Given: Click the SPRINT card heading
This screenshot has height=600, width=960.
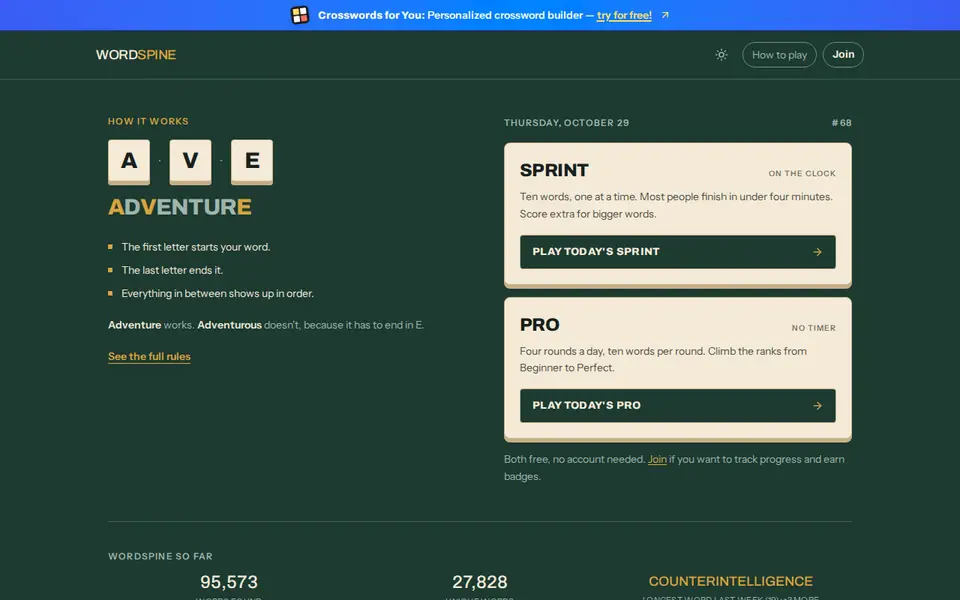Looking at the screenshot, I should point(554,170).
